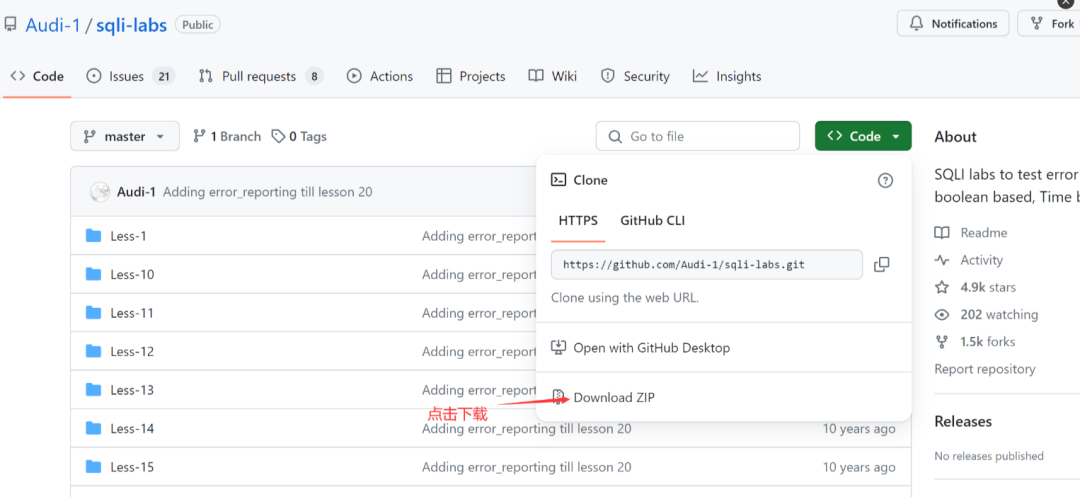This screenshot has width=1080, height=497.
Task: Click the folder icon beside Less-15
Action: click(x=94, y=467)
